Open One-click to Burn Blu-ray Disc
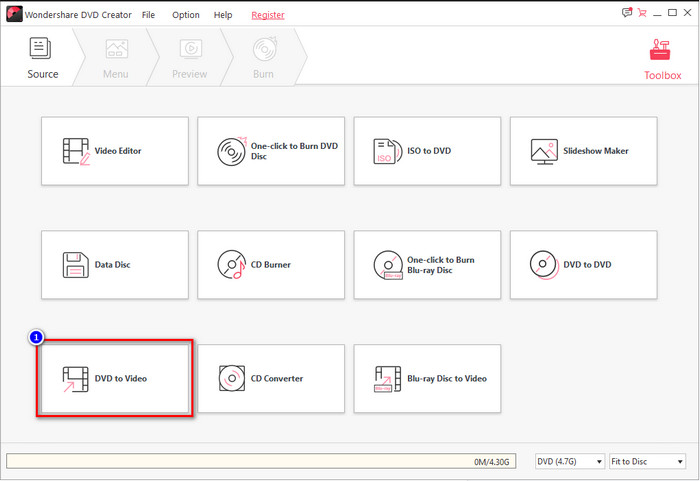Image resolution: width=700 pixels, height=481 pixels. [427, 265]
